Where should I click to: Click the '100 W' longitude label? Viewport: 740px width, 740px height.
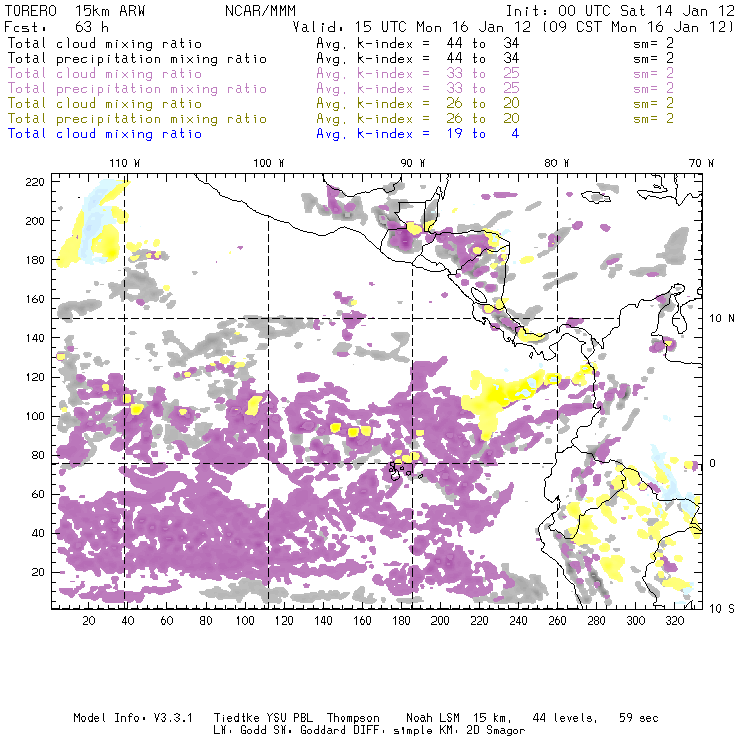[269, 163]
